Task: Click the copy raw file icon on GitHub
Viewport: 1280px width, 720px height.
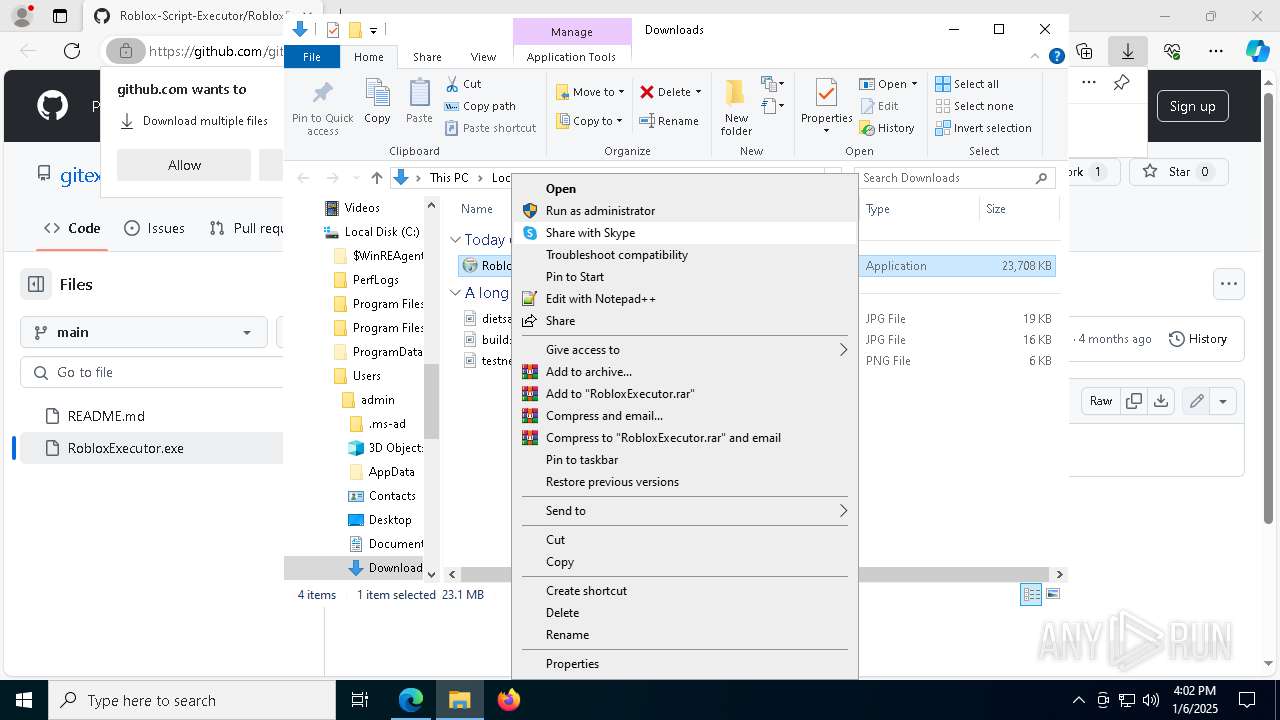Action: tap(1134, 401)
